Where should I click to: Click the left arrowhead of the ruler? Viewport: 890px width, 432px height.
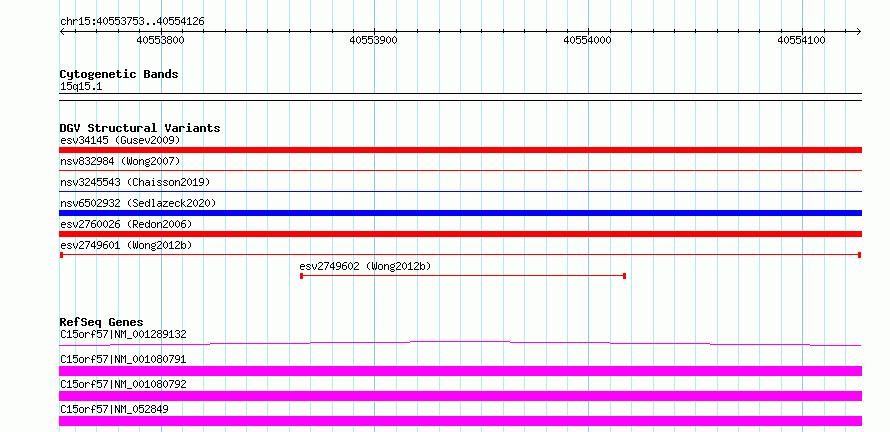62,31
